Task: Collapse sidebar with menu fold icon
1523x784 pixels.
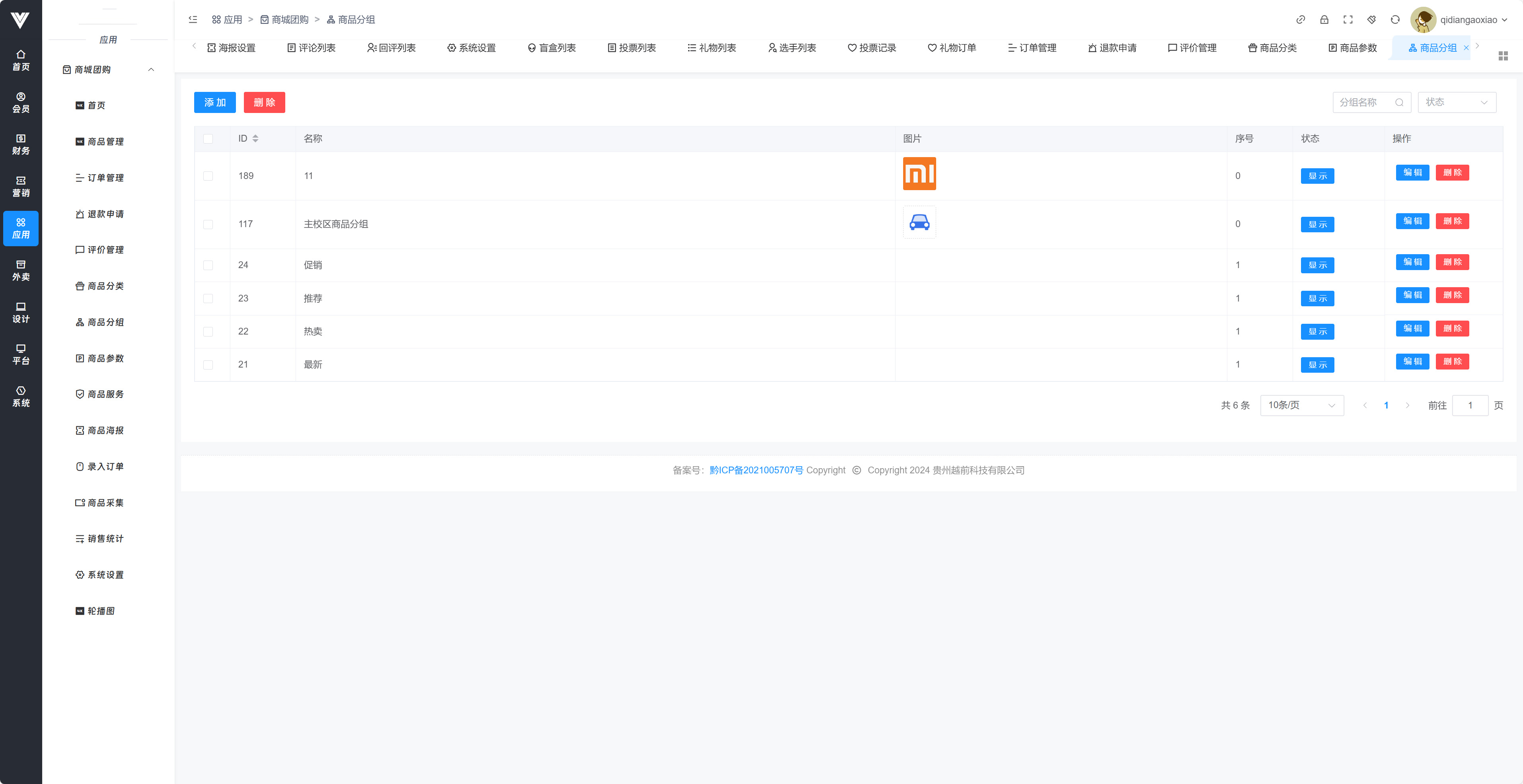Action: click(193, 19)
